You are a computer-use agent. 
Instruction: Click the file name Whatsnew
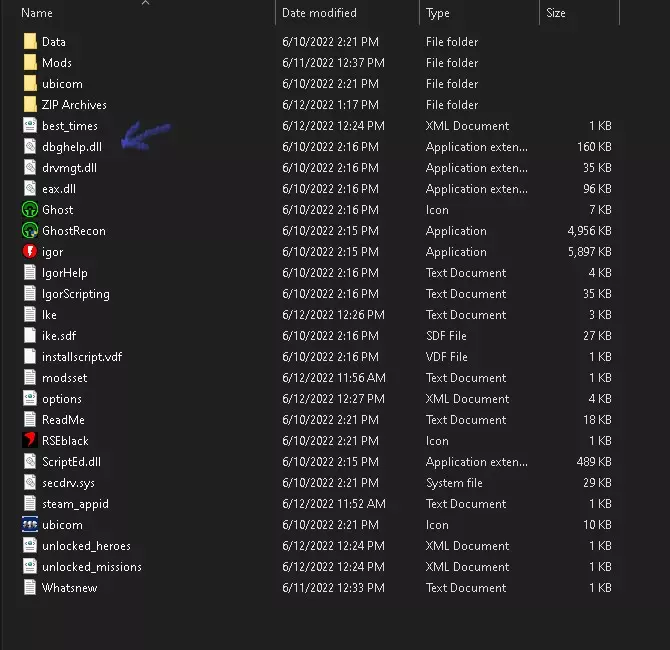[x=70, y=588]
